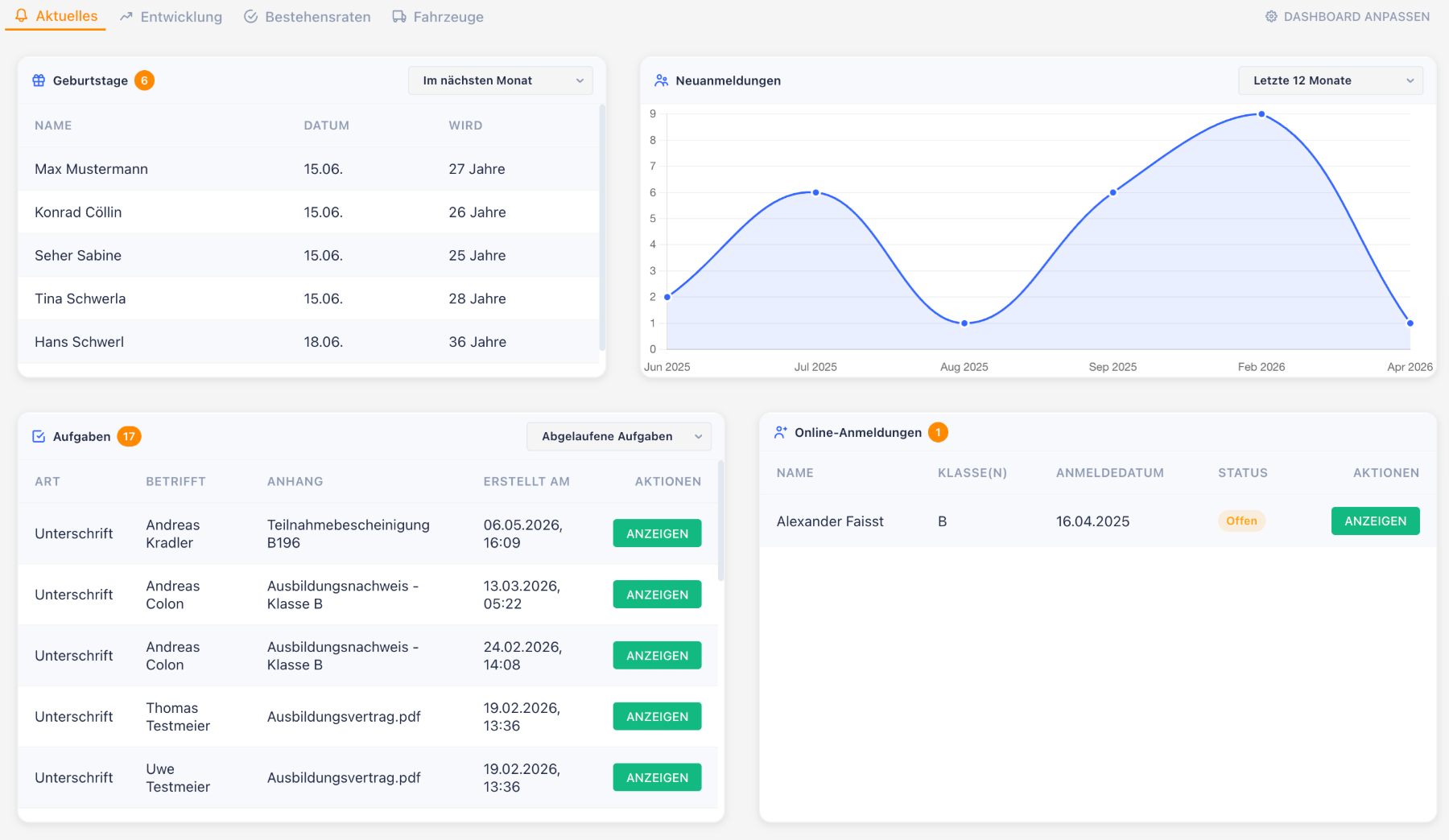Click the name Seher Sabine
The height and width of the screenshot is (840, 1449).
[x=78, y=256]
